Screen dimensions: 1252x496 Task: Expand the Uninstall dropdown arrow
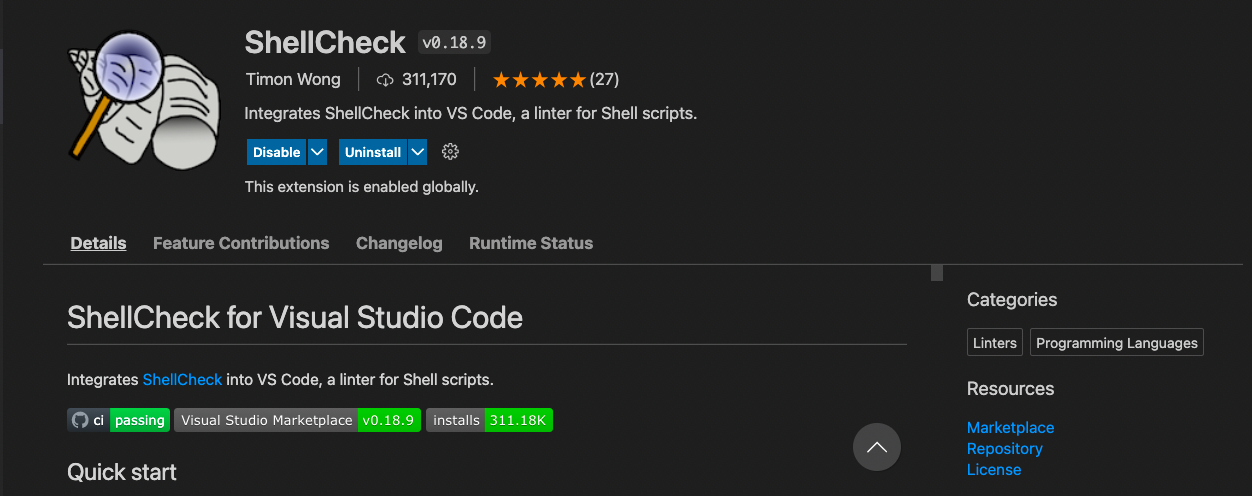tap(418, 152)
